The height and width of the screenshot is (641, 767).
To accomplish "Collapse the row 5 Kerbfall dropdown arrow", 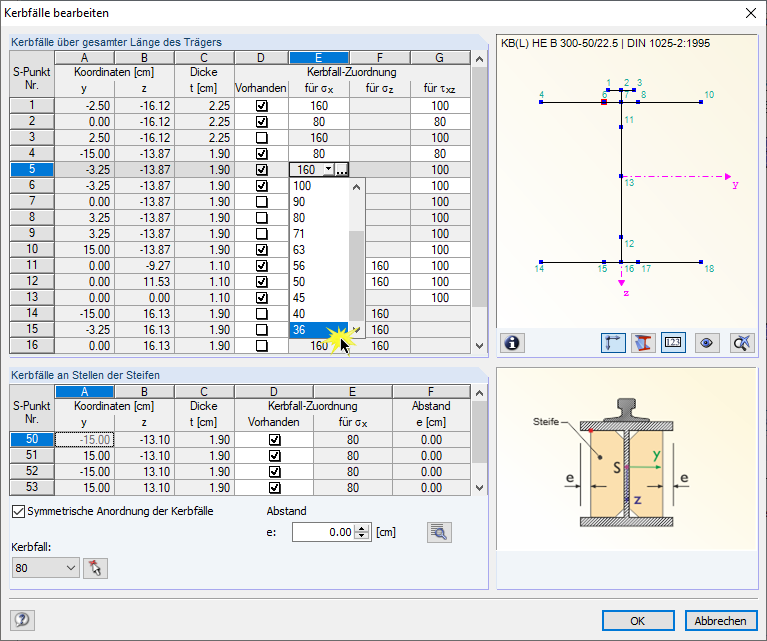I will (x=329, y=170).
